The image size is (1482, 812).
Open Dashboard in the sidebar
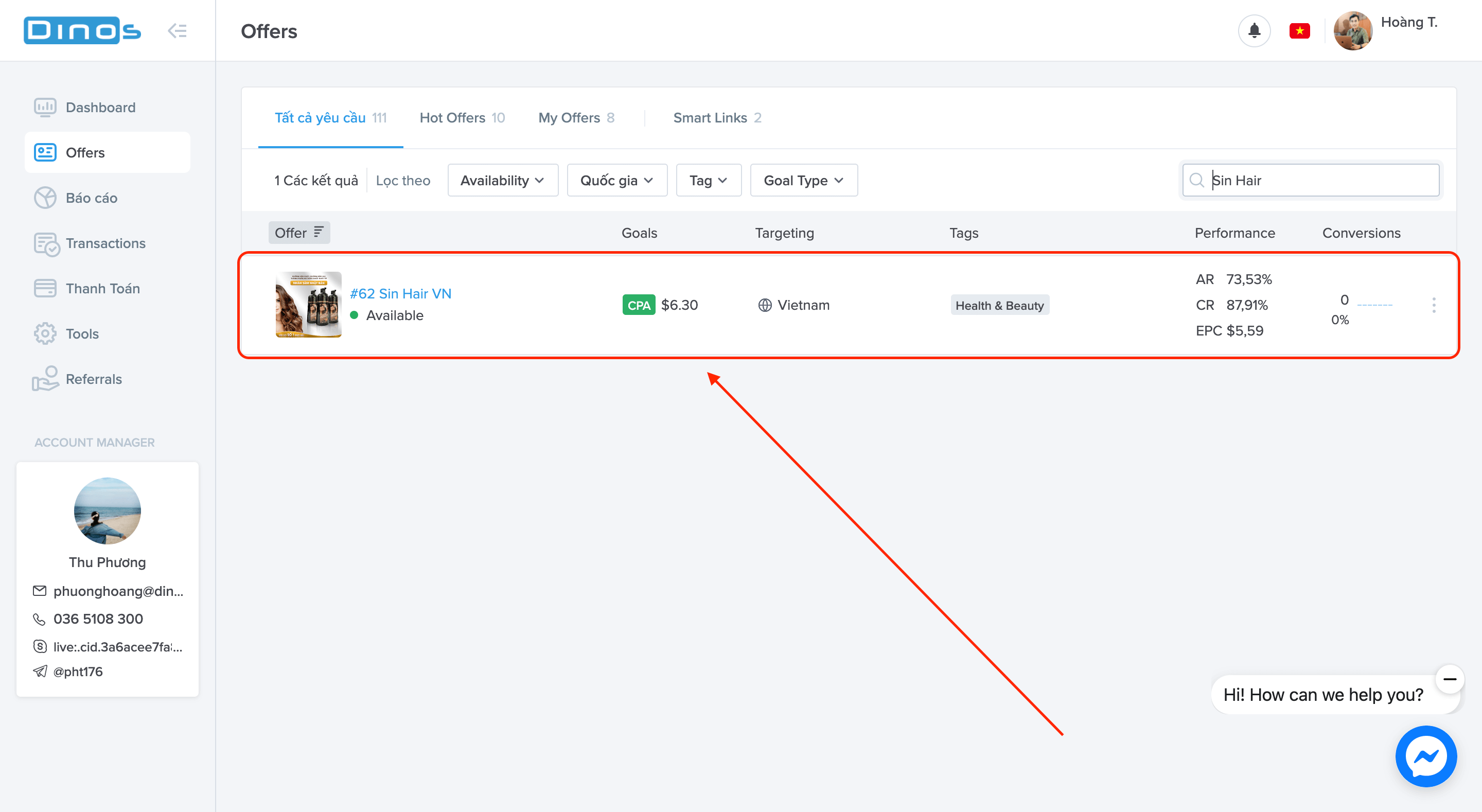pyautogui.click(x=107, y=107)
